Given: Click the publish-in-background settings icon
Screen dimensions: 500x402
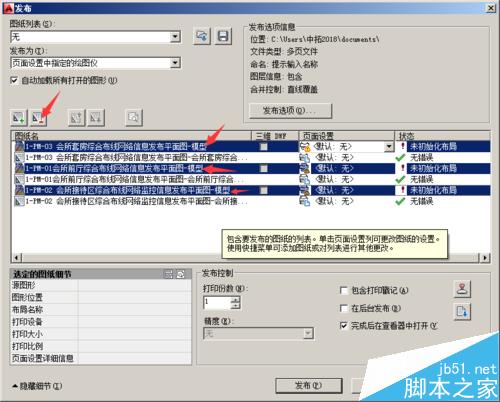Looking at the screenshot, I should (462, 311).
